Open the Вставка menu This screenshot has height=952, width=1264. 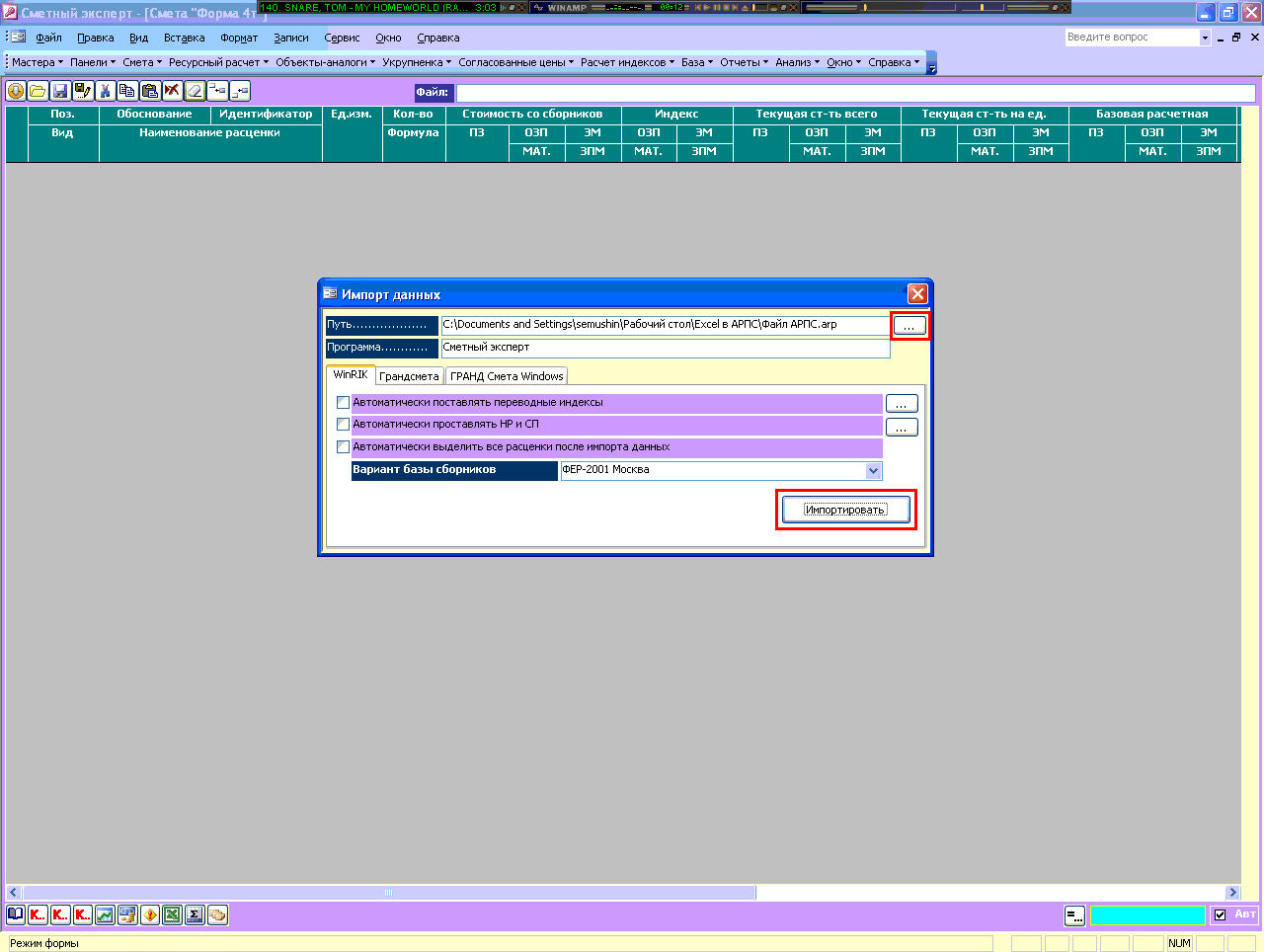tap(185, 38)
